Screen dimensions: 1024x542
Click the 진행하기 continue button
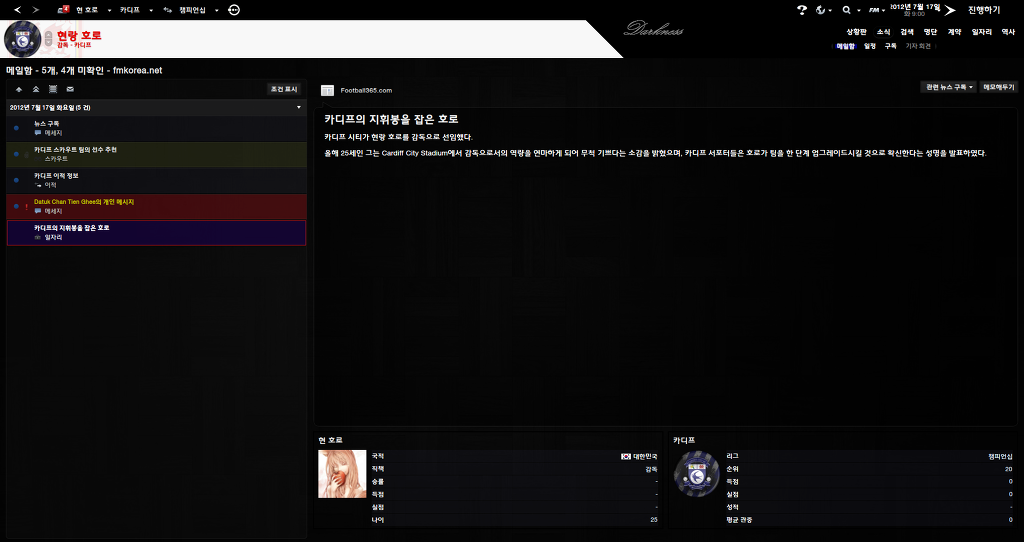click(x=984, y=10)
